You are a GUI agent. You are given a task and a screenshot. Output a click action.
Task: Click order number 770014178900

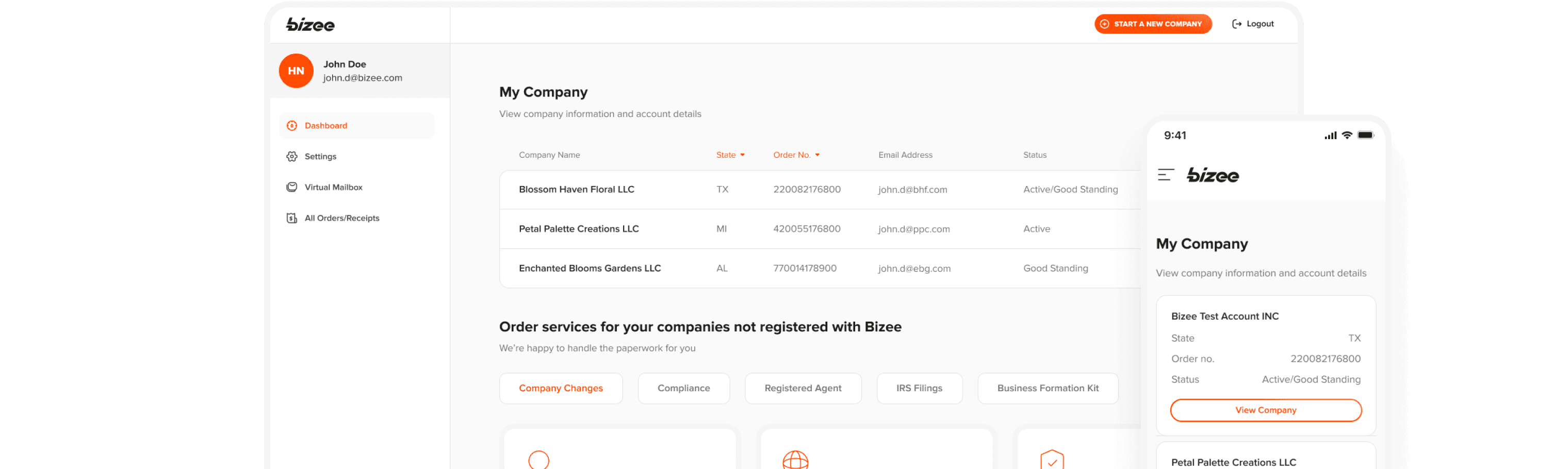coord(805,269)
